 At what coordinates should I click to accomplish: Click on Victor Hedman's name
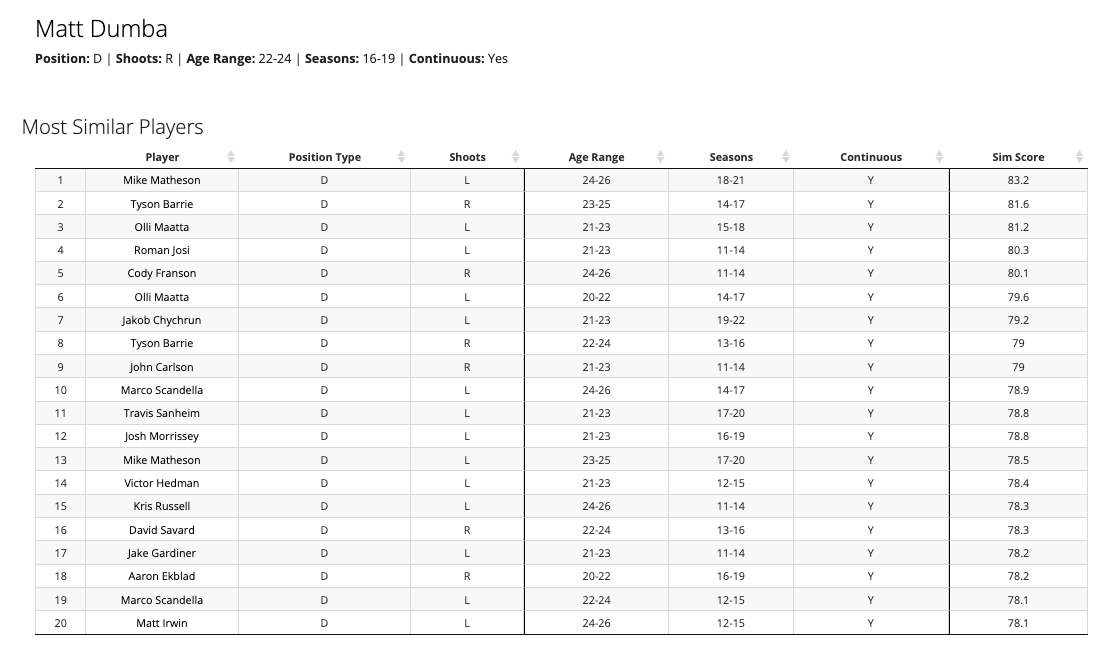click(x=162, y=483)
